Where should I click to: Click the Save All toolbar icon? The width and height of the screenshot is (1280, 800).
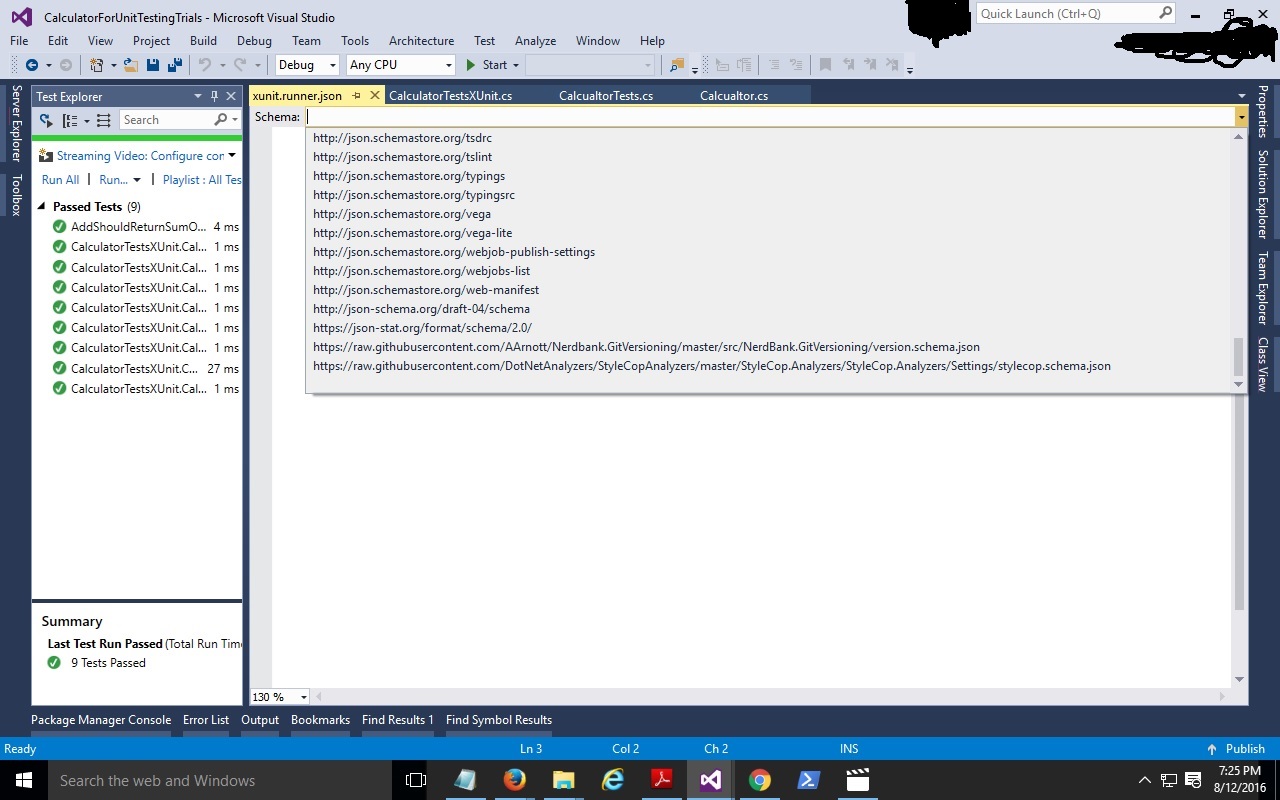(175, 65)
